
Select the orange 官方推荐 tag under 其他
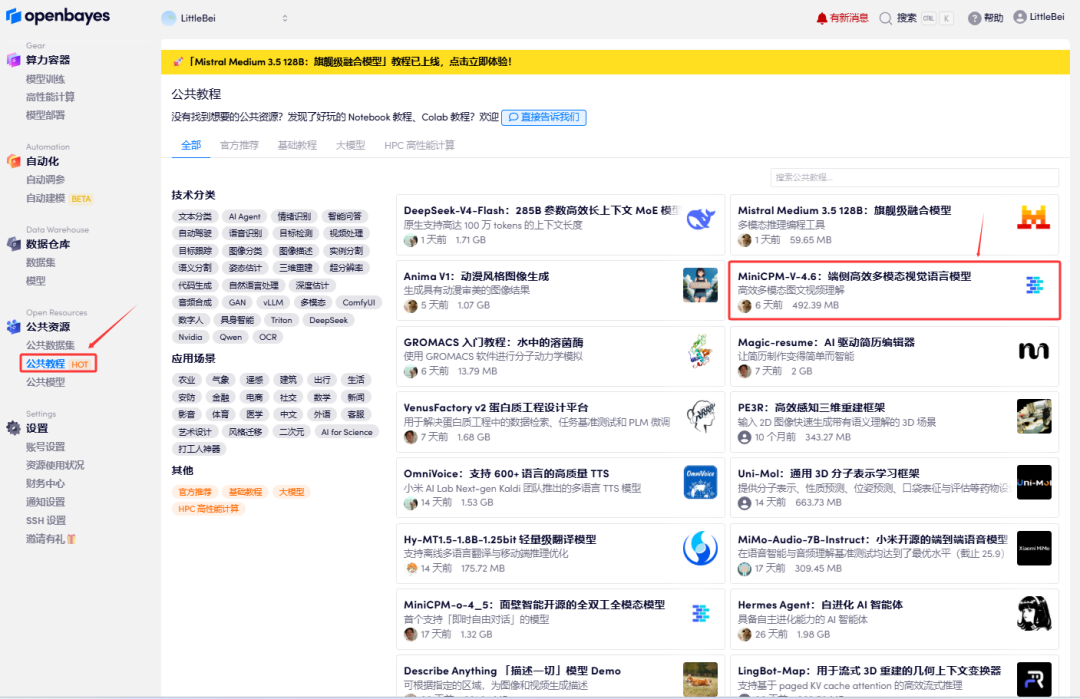pyautogui.click(x=195, y=492)
